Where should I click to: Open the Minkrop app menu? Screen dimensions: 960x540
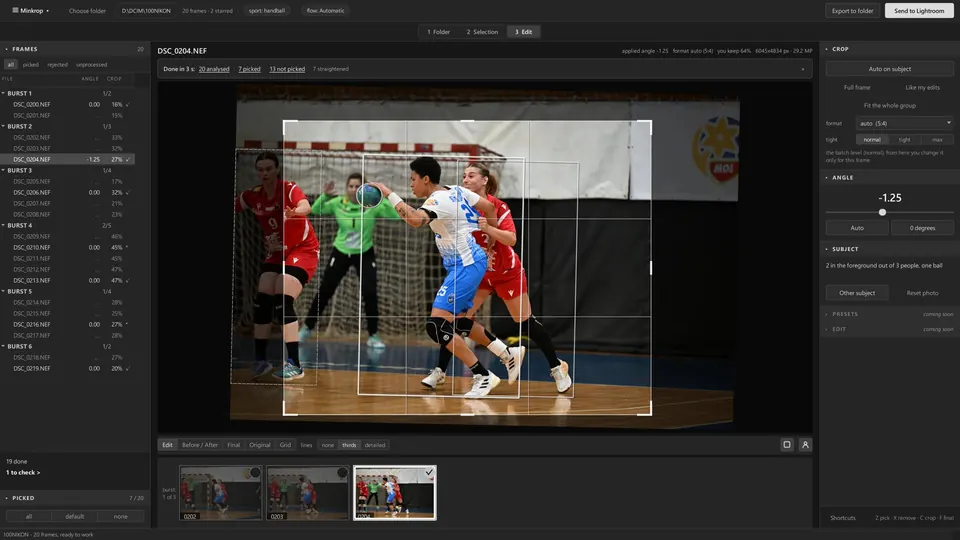point(31,10)
